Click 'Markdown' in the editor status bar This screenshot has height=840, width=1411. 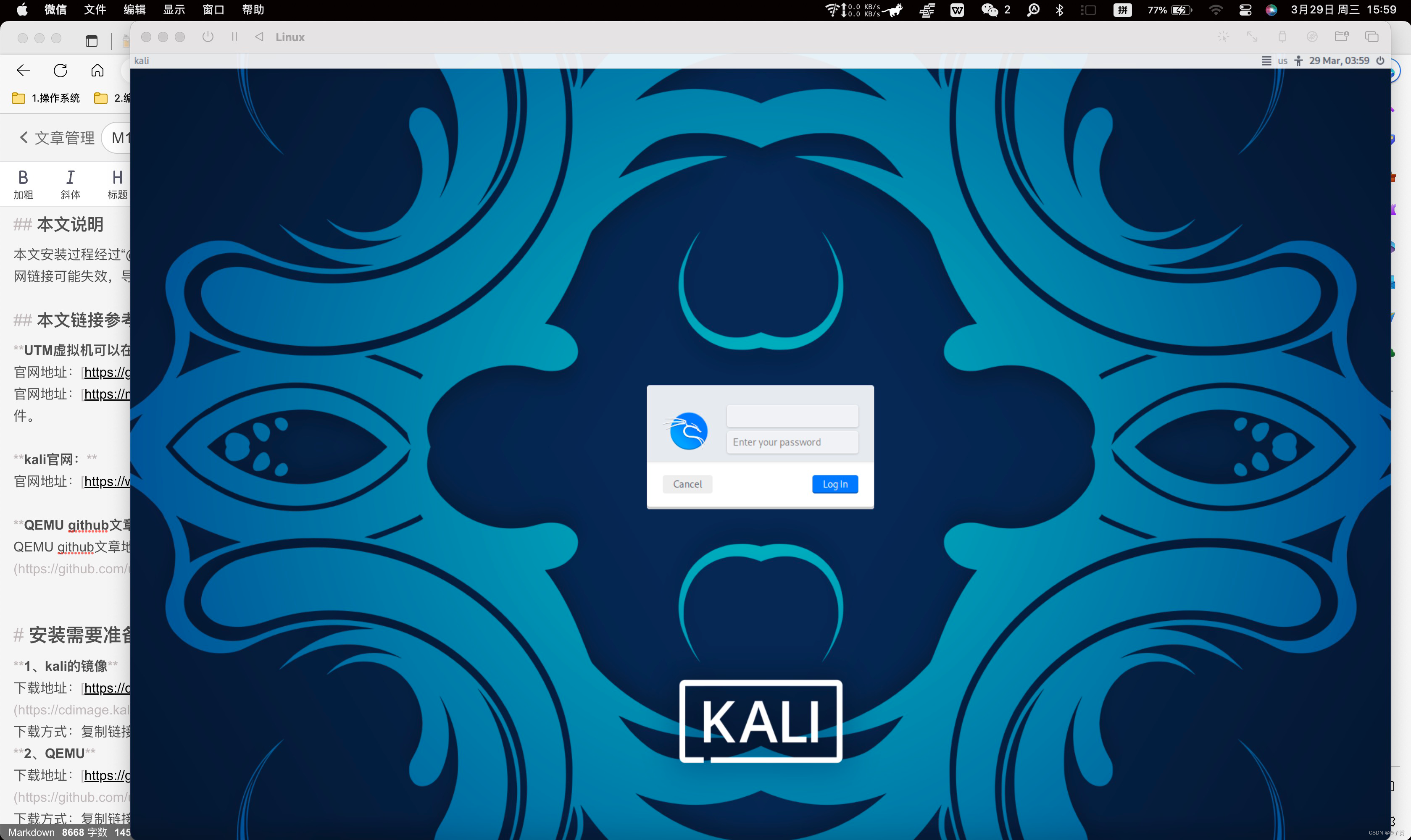[x=32, y=832]
